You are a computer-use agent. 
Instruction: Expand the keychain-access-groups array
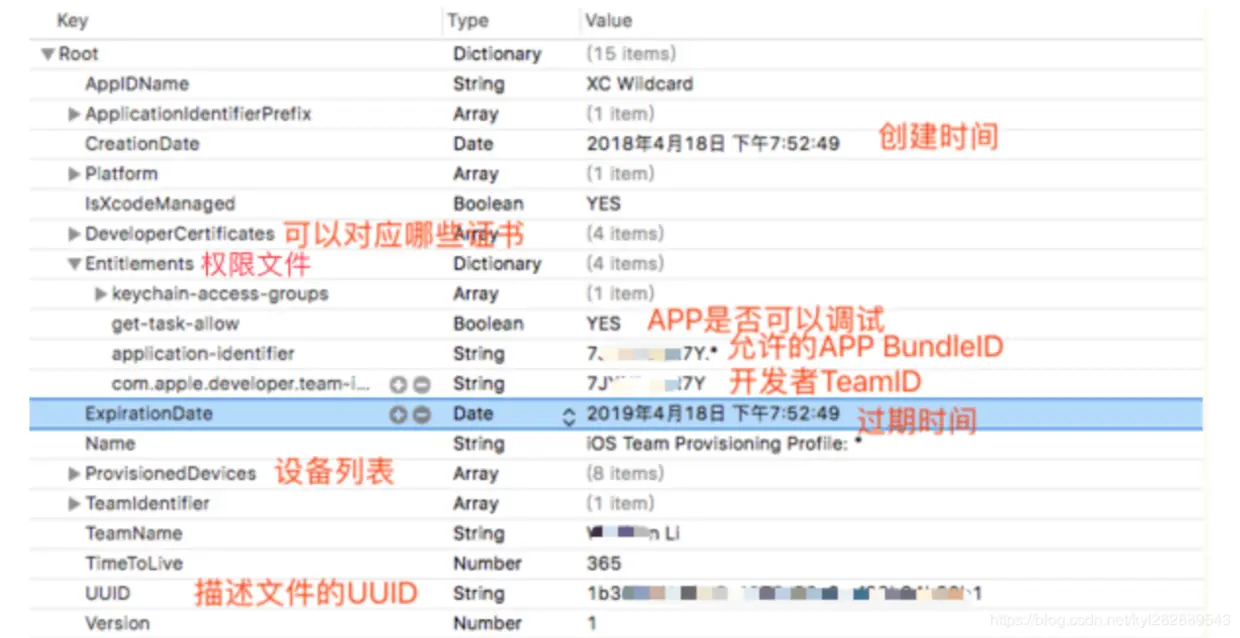point(100,294)
